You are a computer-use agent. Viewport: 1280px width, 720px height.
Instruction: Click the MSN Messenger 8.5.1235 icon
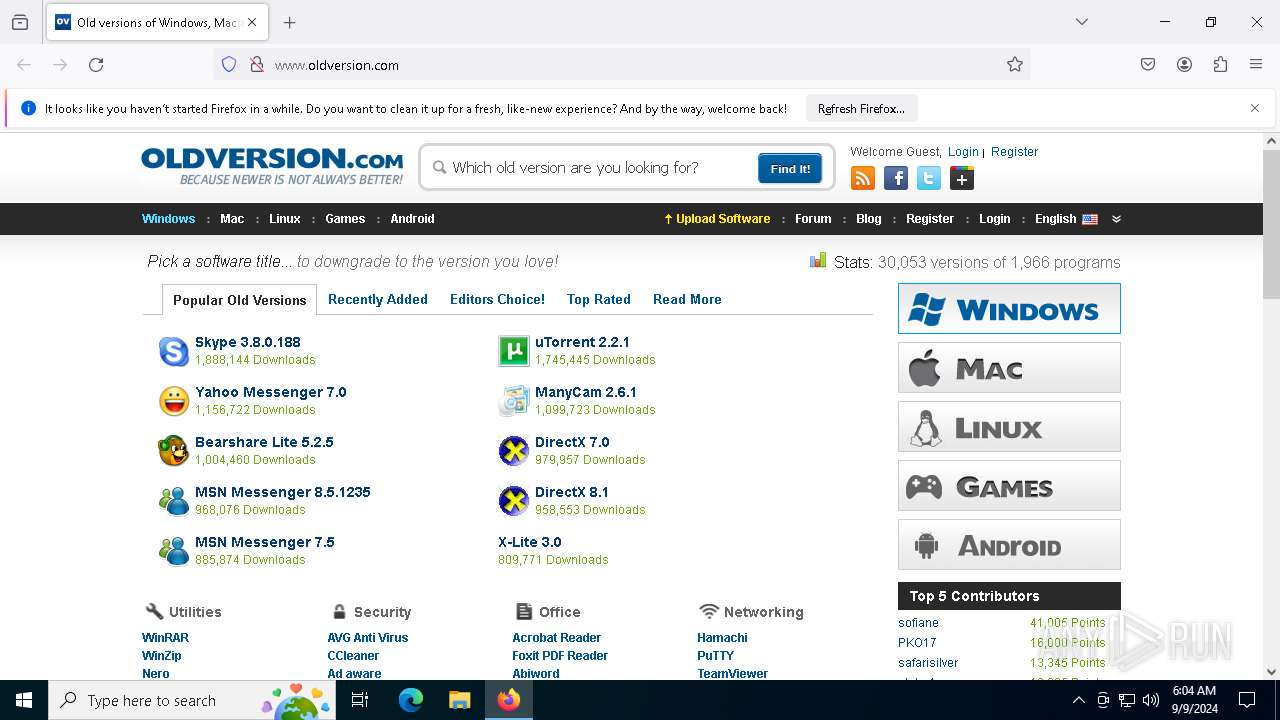click(174, 501)
